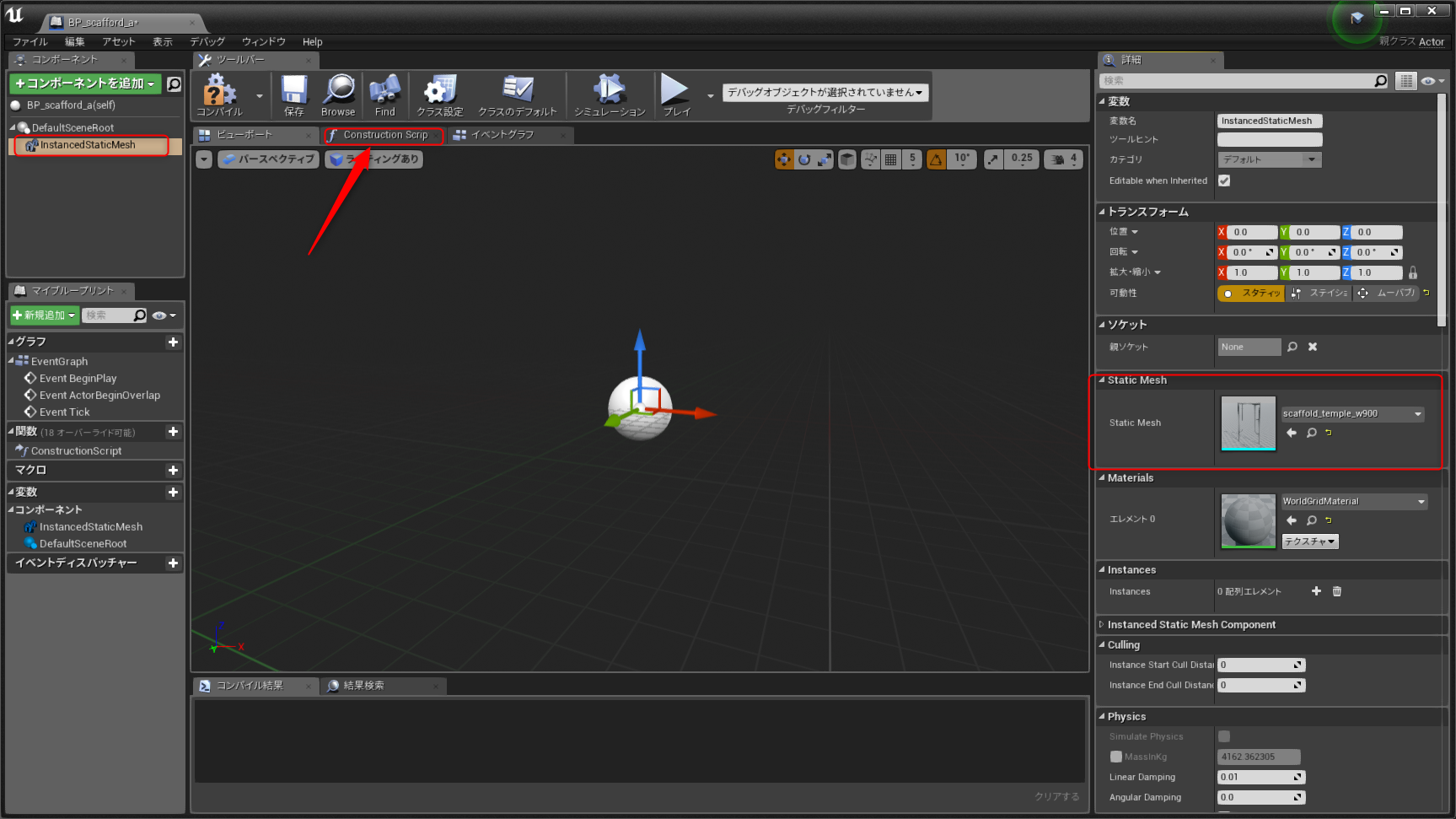Select Event ActorBeginOverlap in My Blueprint
The width and height of the screenshot is (1456, 819).
pyautogui.click(x=99, y=396)
